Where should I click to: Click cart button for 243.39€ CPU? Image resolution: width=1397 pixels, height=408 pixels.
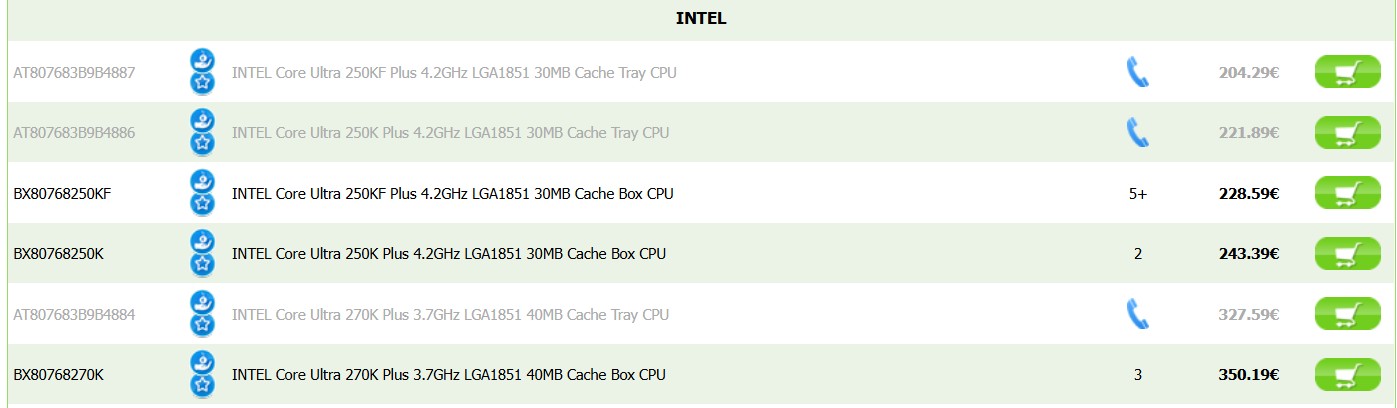coord(1346,254)
